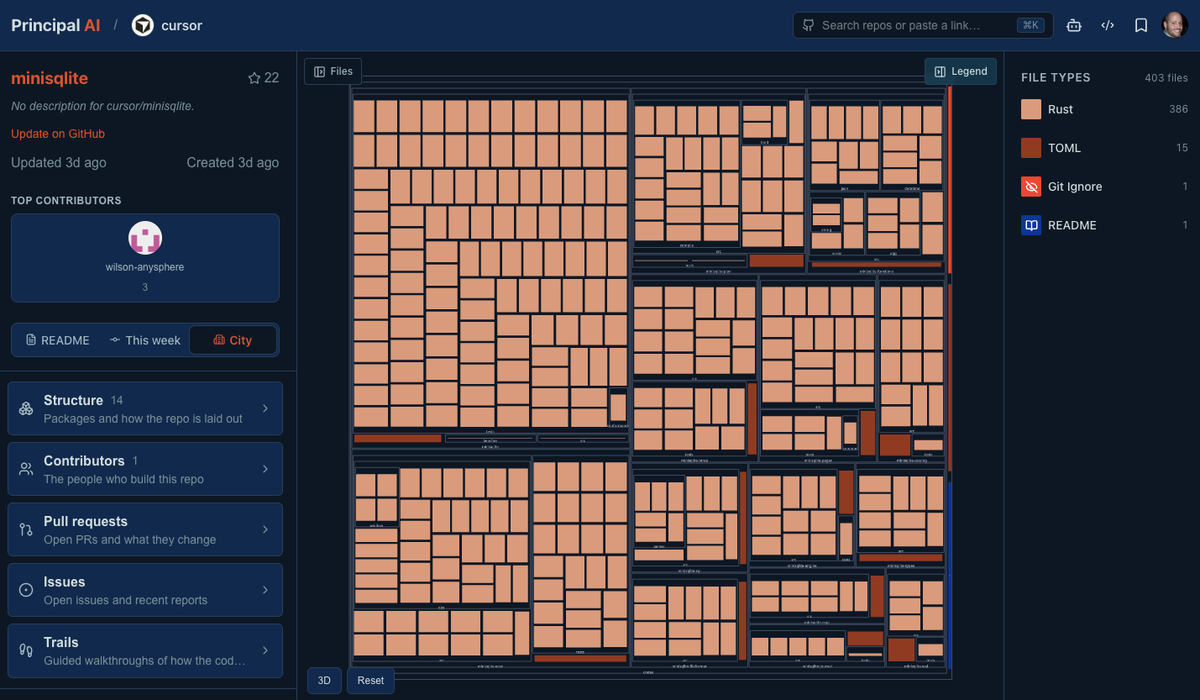Click the cursor breadcrumb link
This screenshot has height=700, width=1200.
click(181, 25)
